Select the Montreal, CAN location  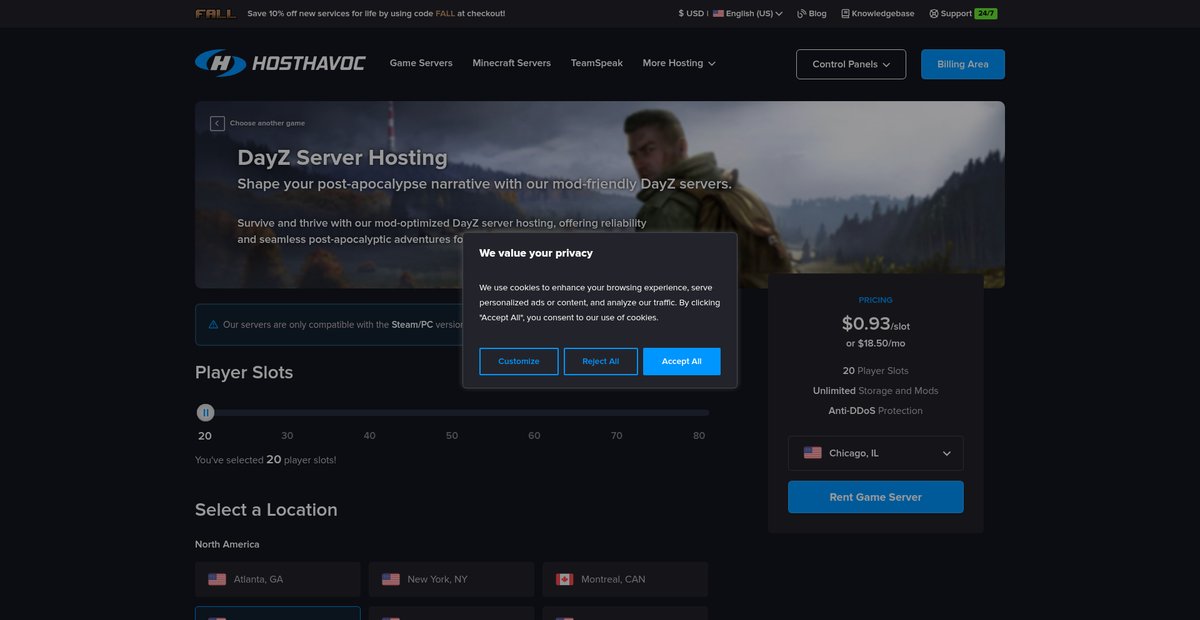[x=625, y=579]
